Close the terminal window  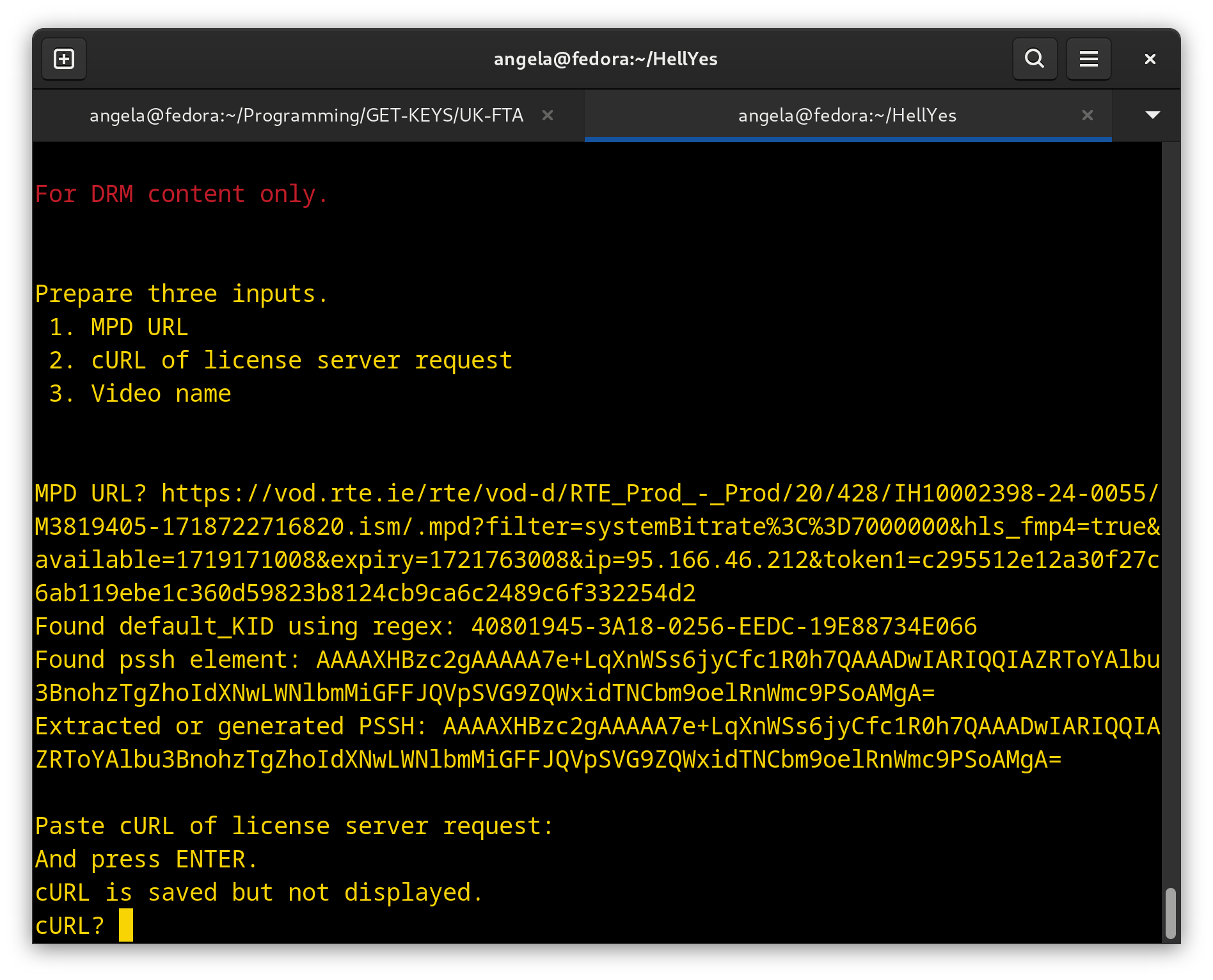click(1150, 59)
